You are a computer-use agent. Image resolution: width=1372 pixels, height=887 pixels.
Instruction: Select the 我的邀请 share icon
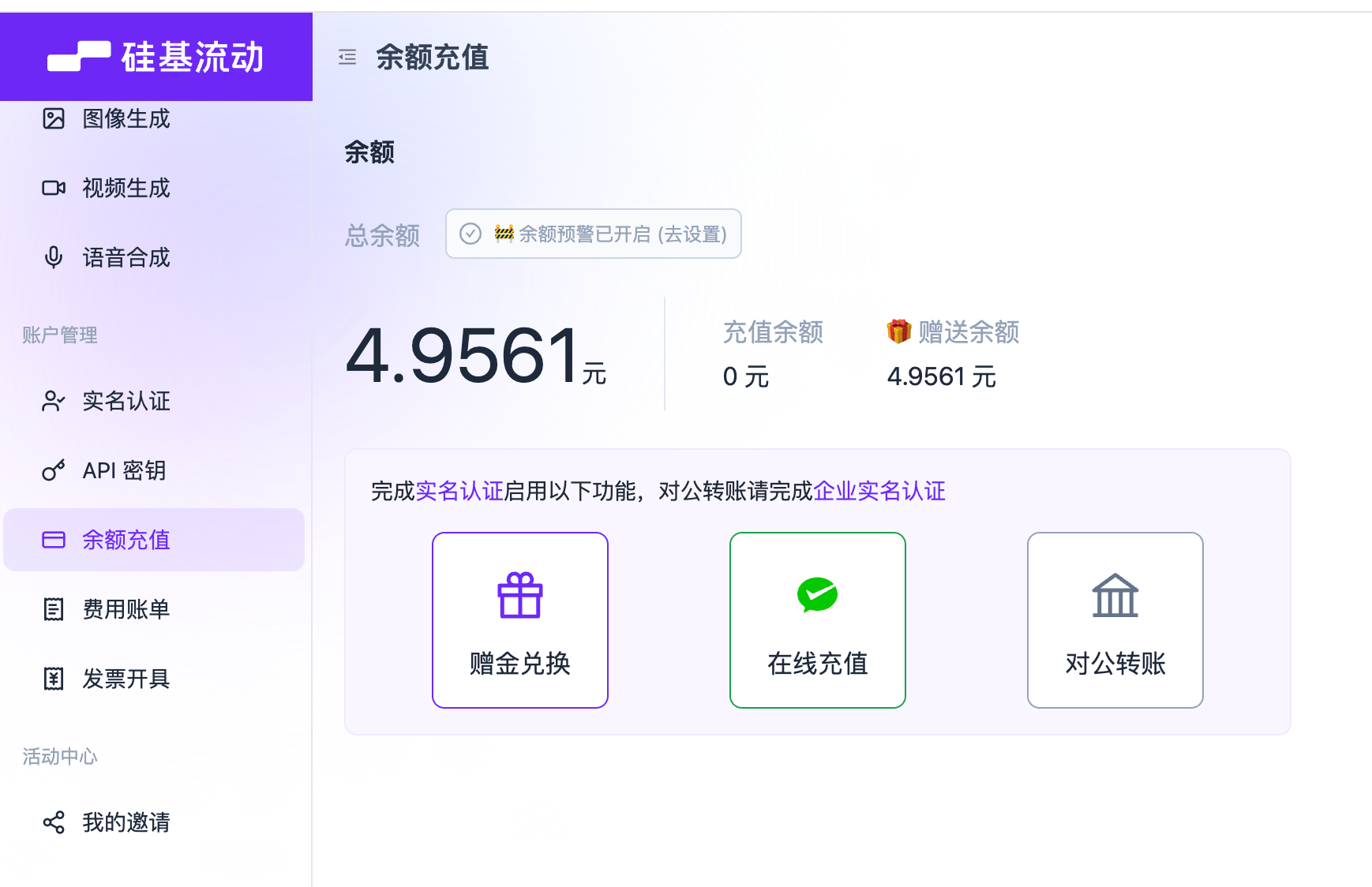point(54,823)
